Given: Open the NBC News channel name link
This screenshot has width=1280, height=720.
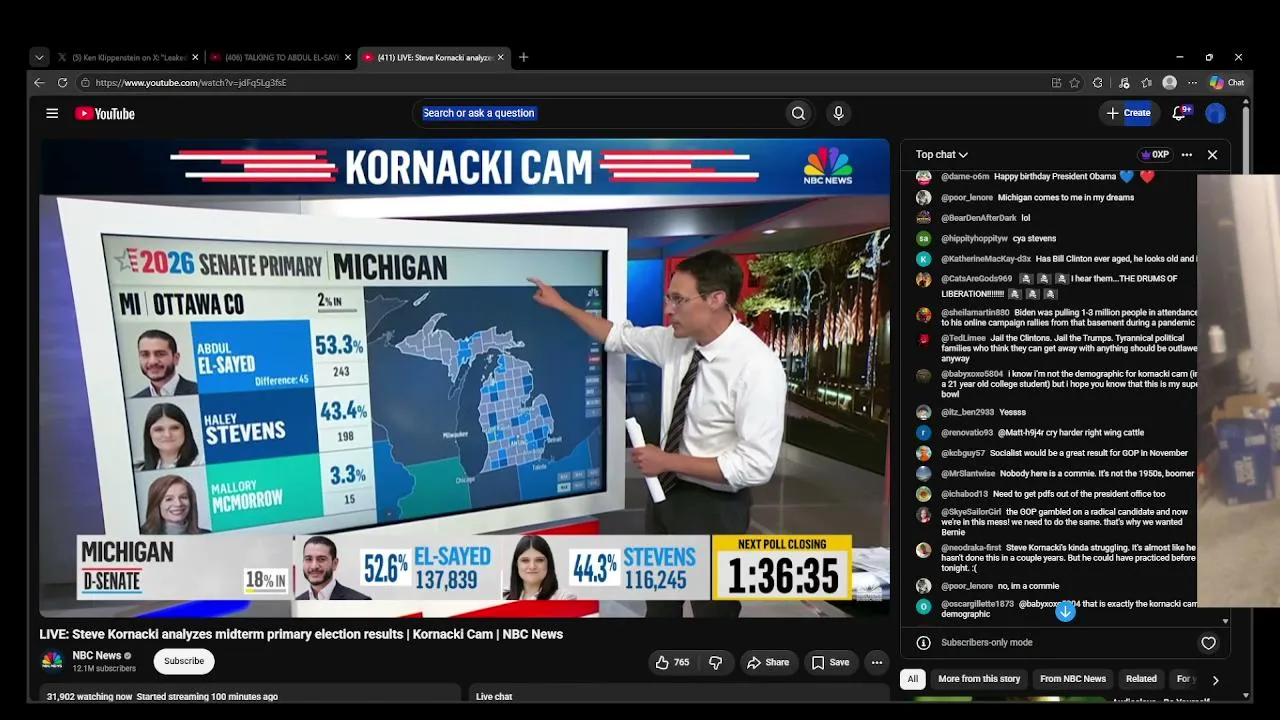Looking at the screenshot, I should coord(97,656).
